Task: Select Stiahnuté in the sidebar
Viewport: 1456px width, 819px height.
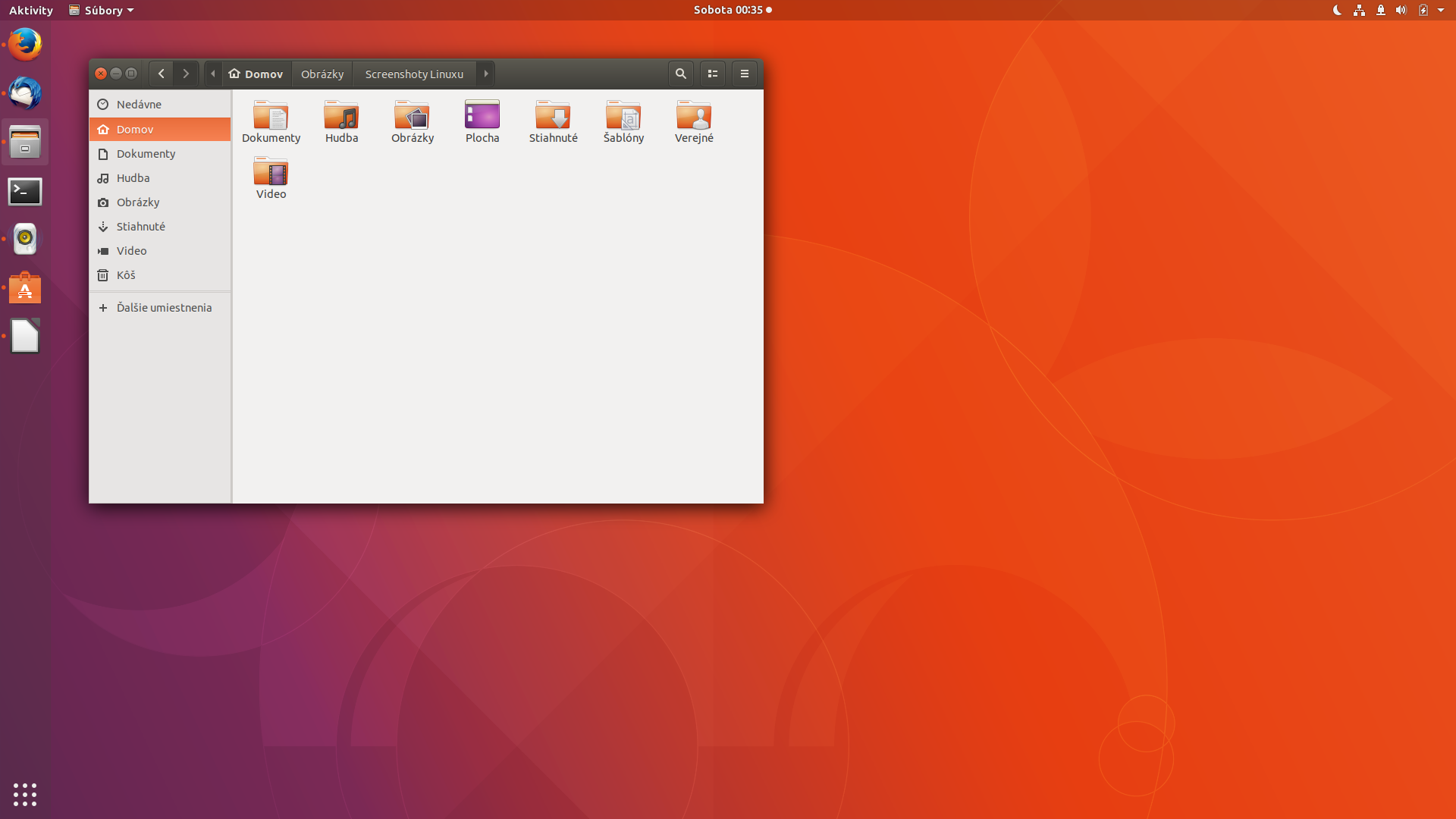Action: point(160,227)
